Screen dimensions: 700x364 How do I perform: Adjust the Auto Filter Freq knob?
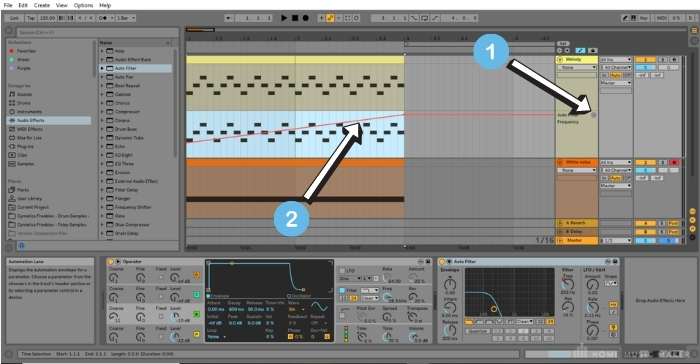[567, 284]
